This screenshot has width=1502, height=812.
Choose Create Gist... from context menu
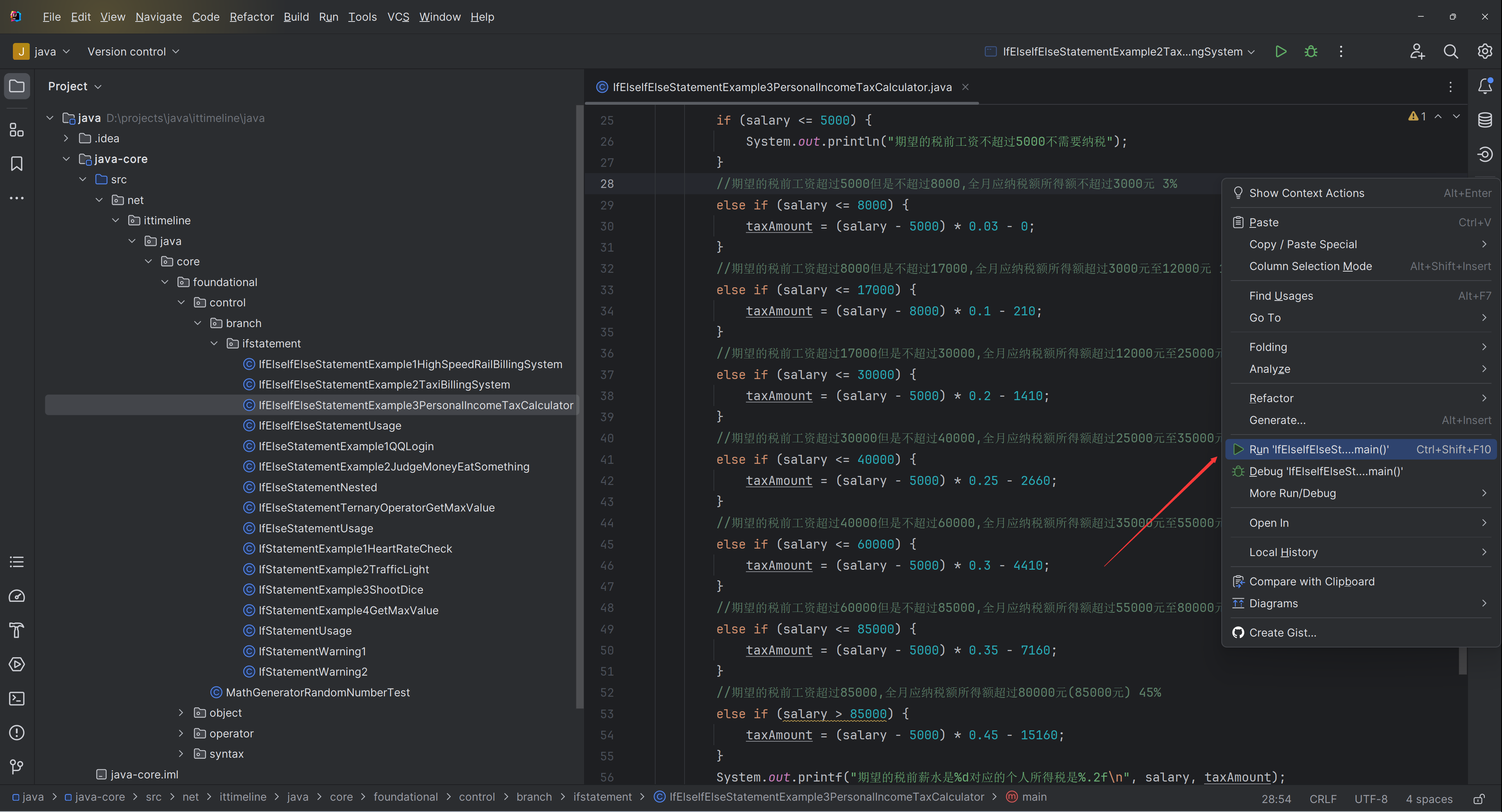(x=1361, y=633)
